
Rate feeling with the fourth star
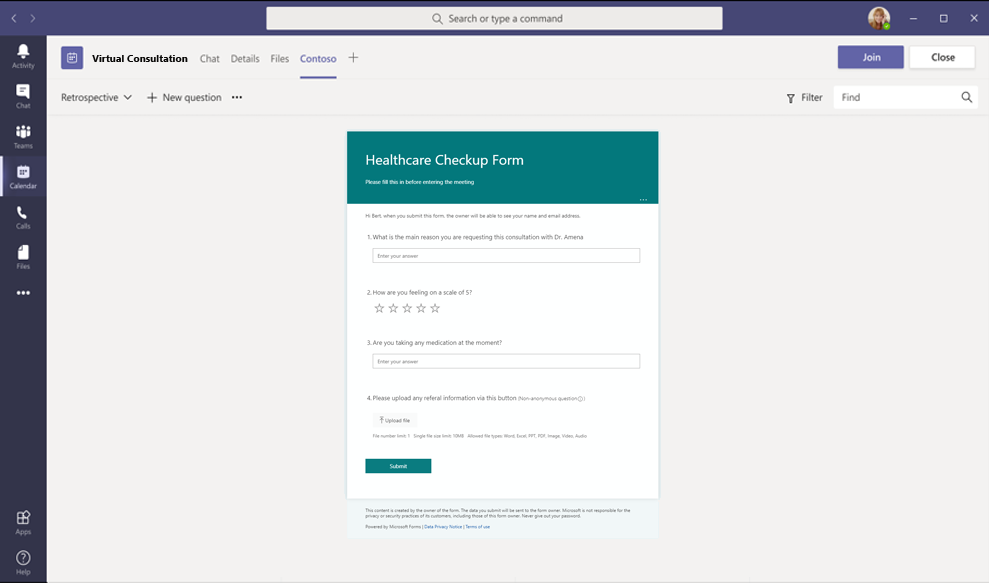421,308
